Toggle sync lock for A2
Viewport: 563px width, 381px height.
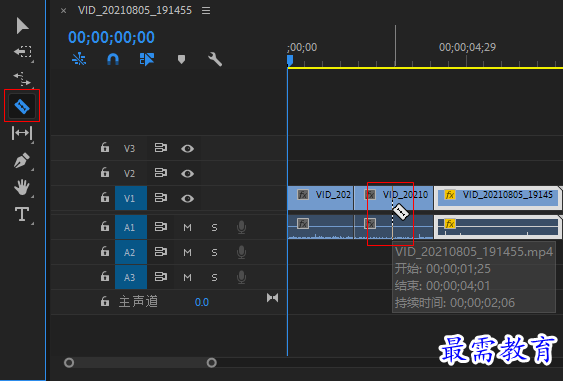(160, 252)
